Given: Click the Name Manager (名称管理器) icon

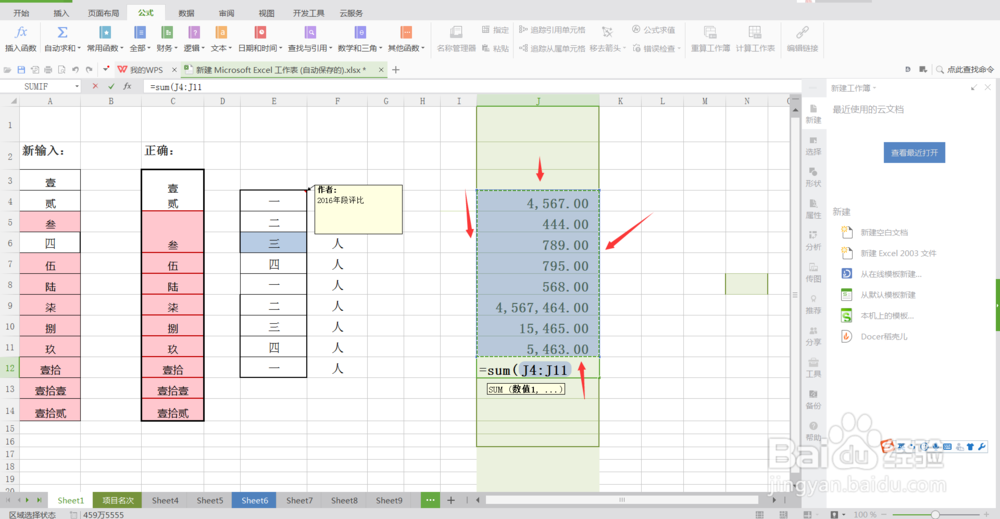Looking at the screenshot, I should click(456, 33).
